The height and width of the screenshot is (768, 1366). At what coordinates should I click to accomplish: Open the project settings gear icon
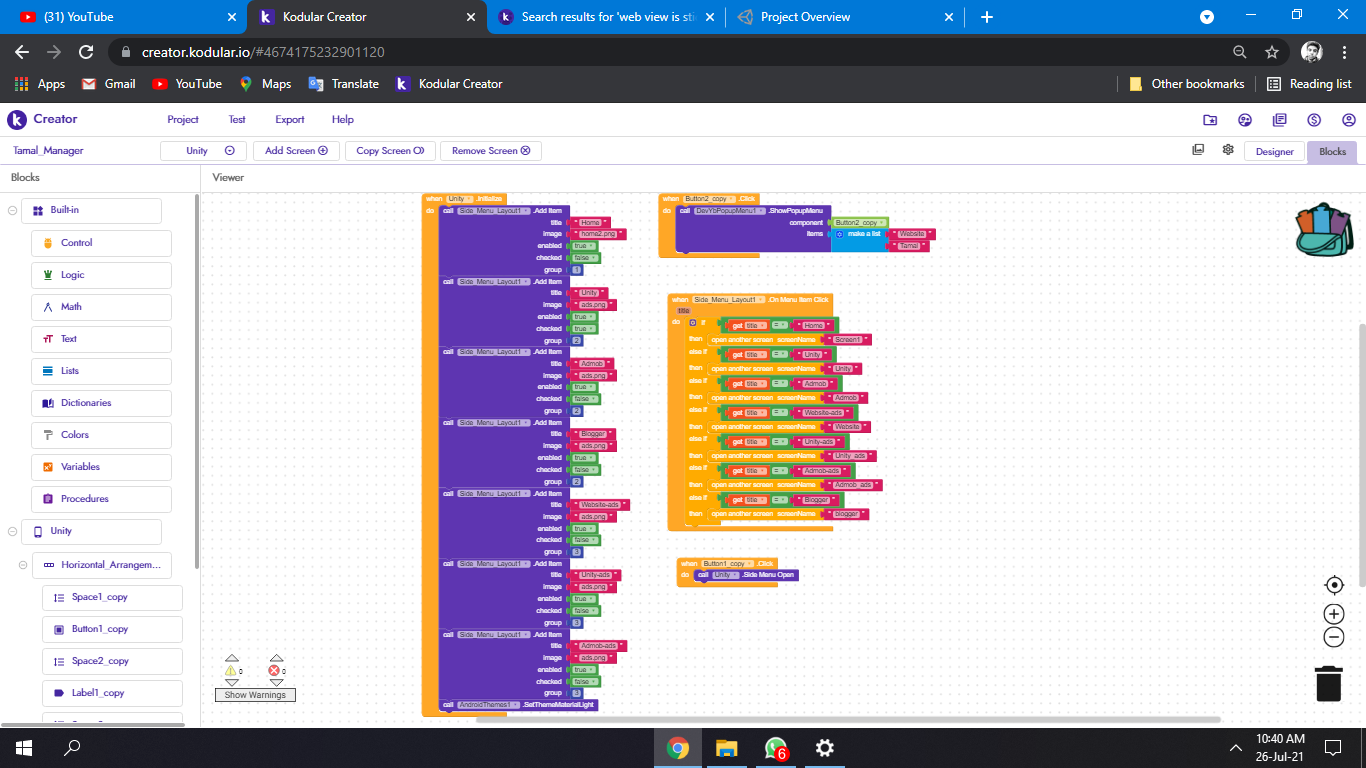(x=1228, y=150)
